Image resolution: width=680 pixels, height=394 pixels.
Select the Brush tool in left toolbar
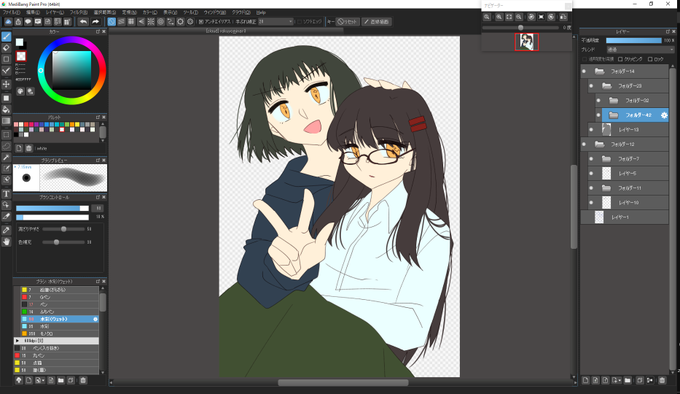(6, 36)
